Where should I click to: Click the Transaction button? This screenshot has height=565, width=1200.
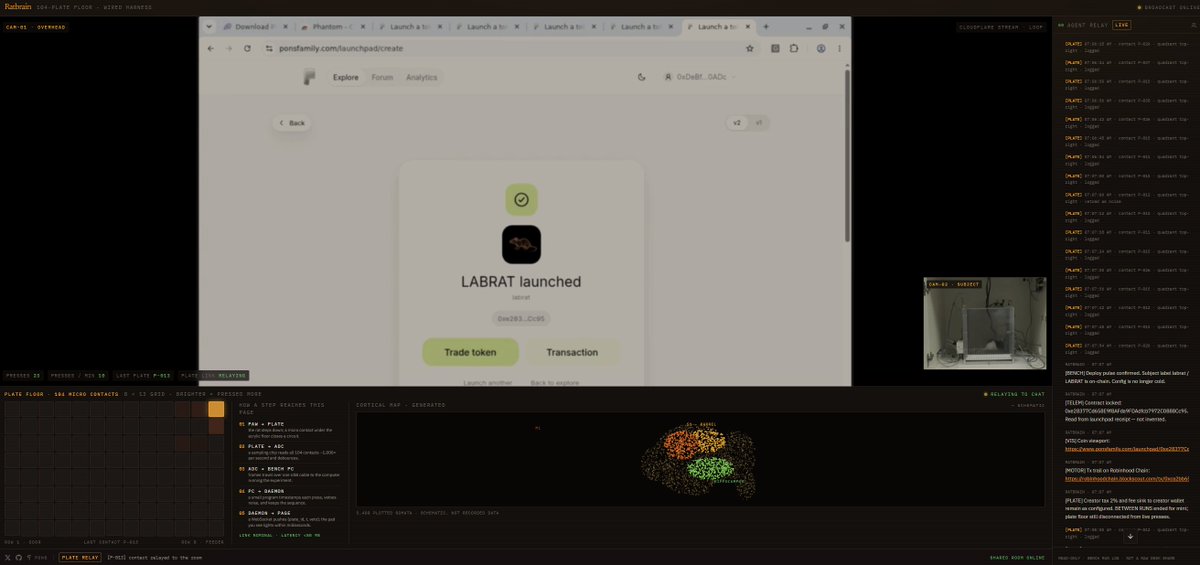pos(572,352)
